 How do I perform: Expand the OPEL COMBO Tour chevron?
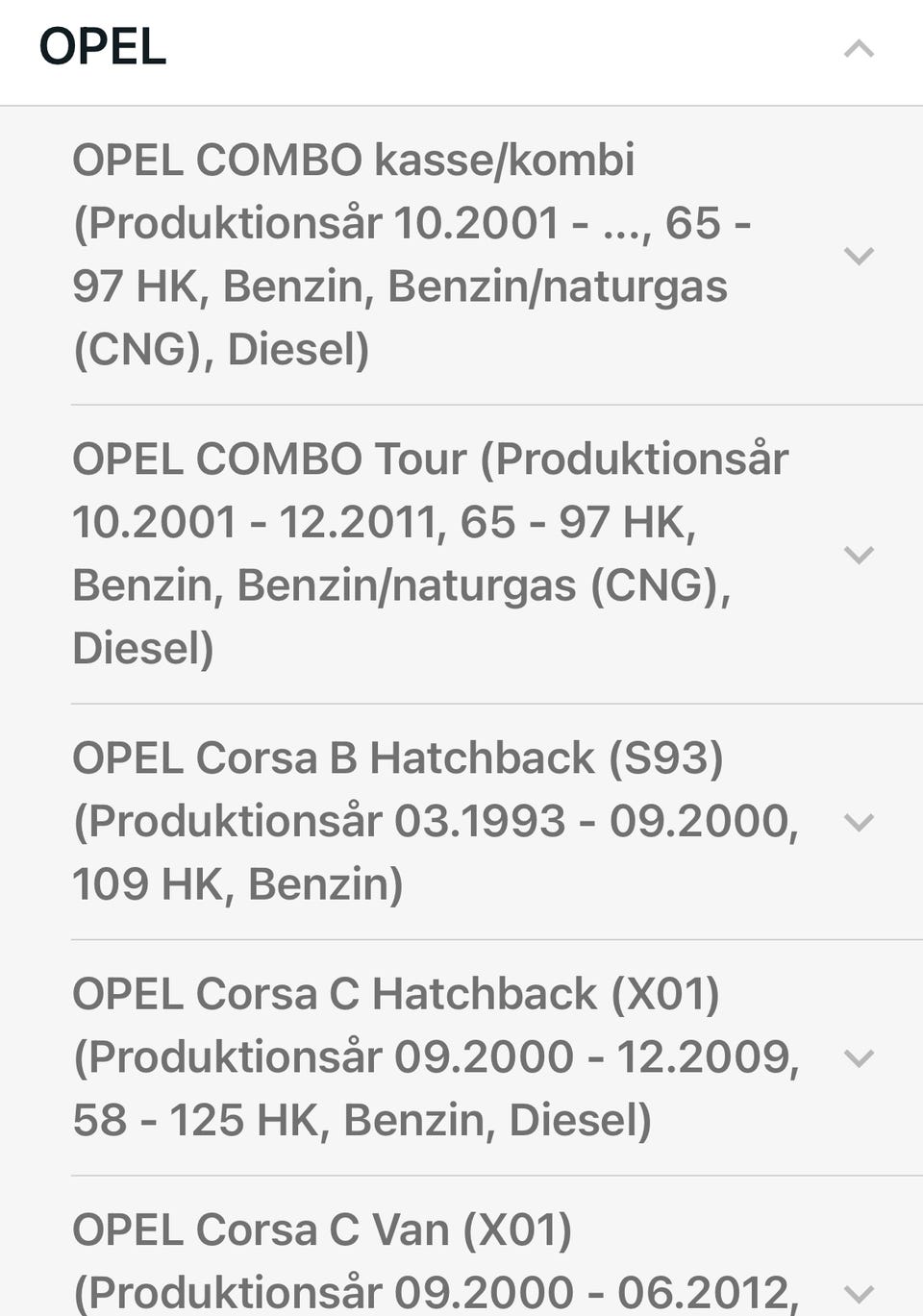pos(858,555)
